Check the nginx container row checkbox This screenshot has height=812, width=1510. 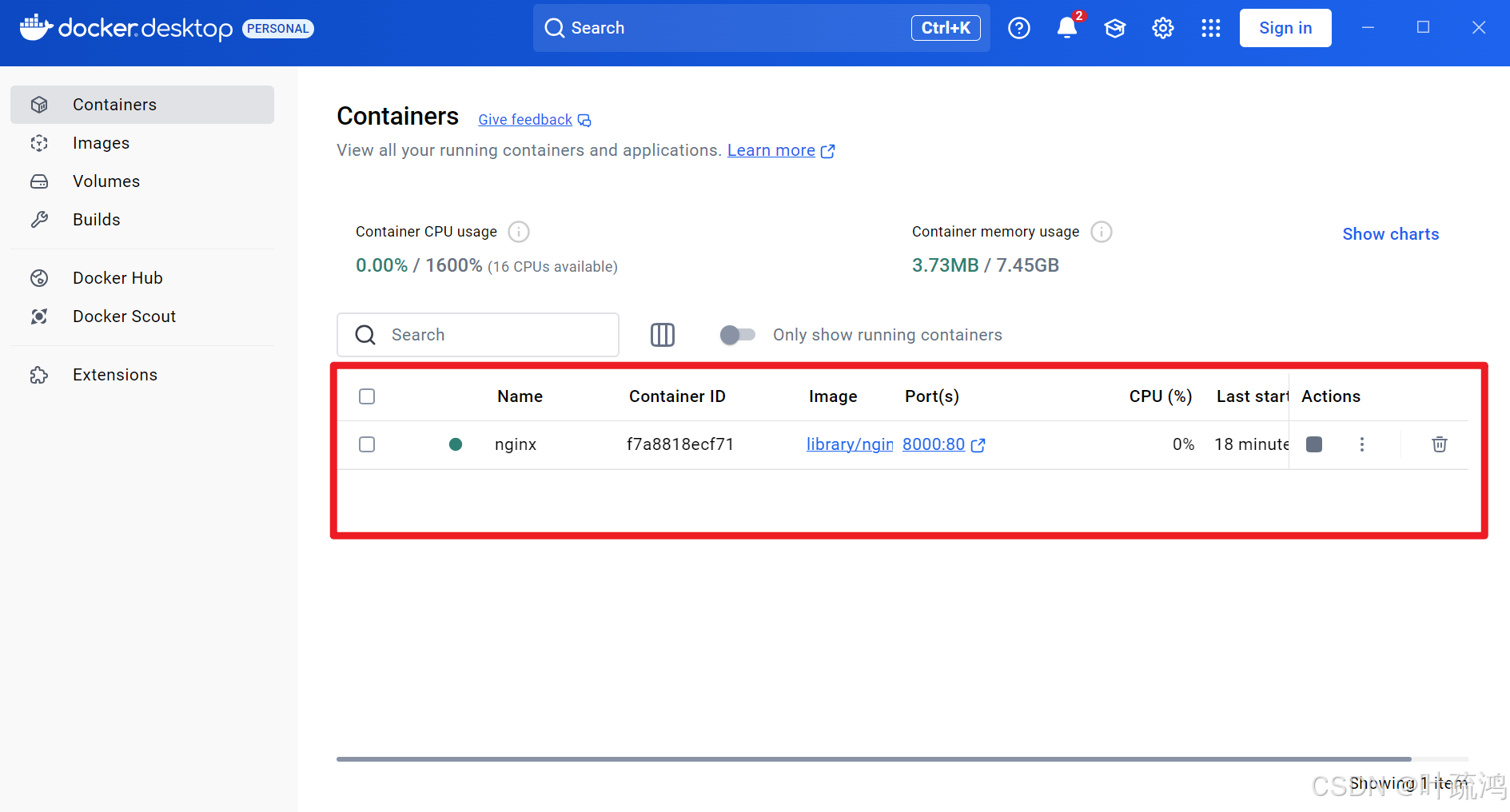click(366, 444)
